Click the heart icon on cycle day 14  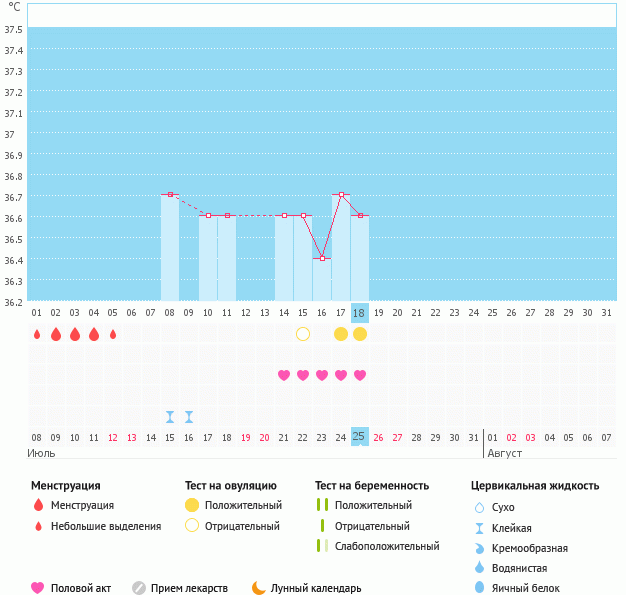pyautogui.click(x=284, y=375)
